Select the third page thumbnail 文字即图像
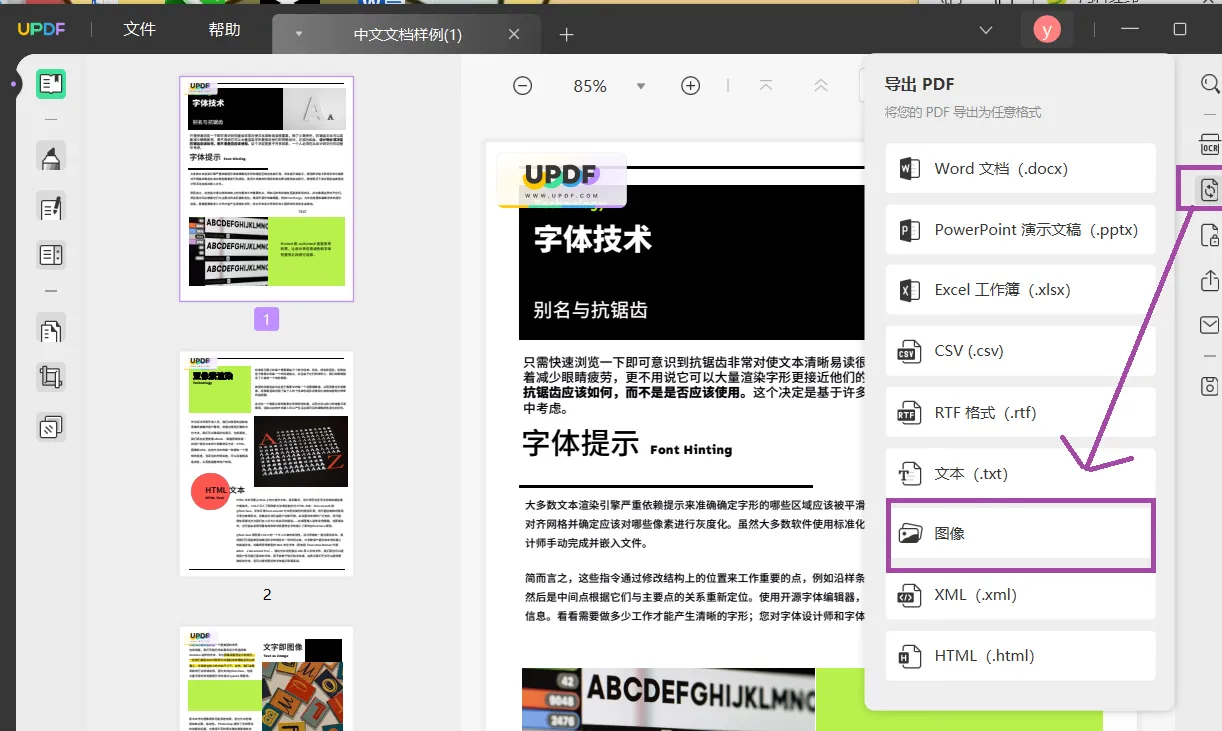The image size is (1222, 731). pyautogui.click(x=267, y=679)
